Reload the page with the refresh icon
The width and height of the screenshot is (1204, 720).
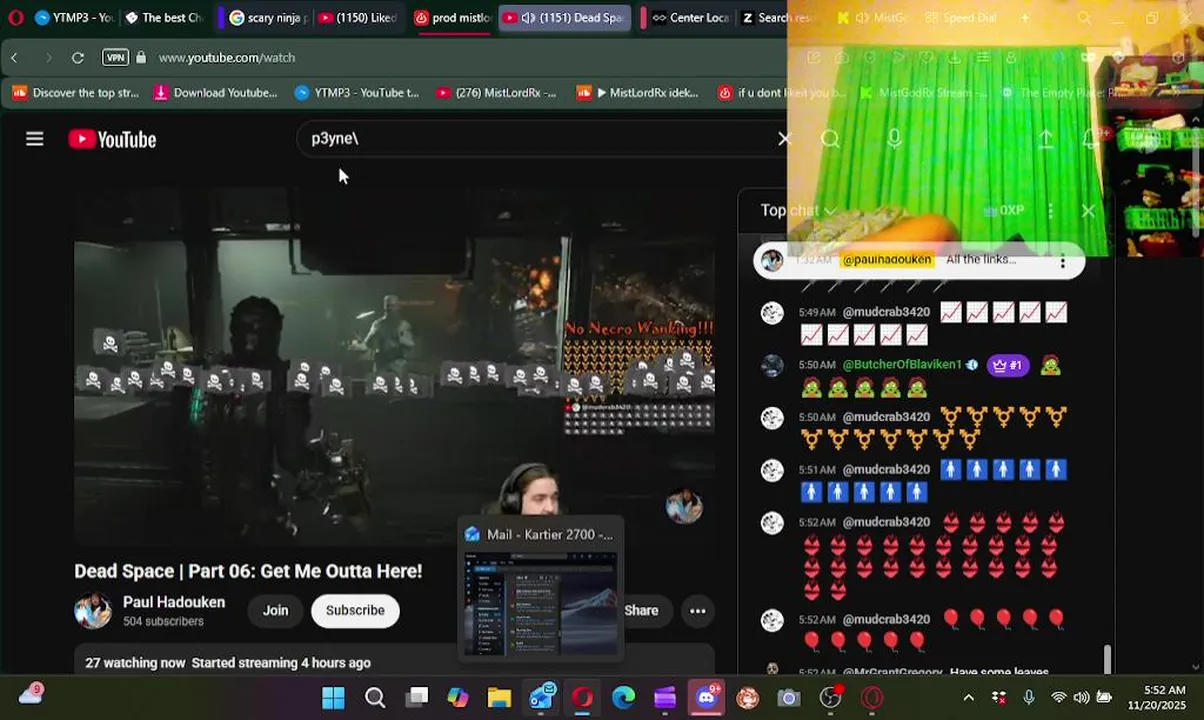pos(78,58)
